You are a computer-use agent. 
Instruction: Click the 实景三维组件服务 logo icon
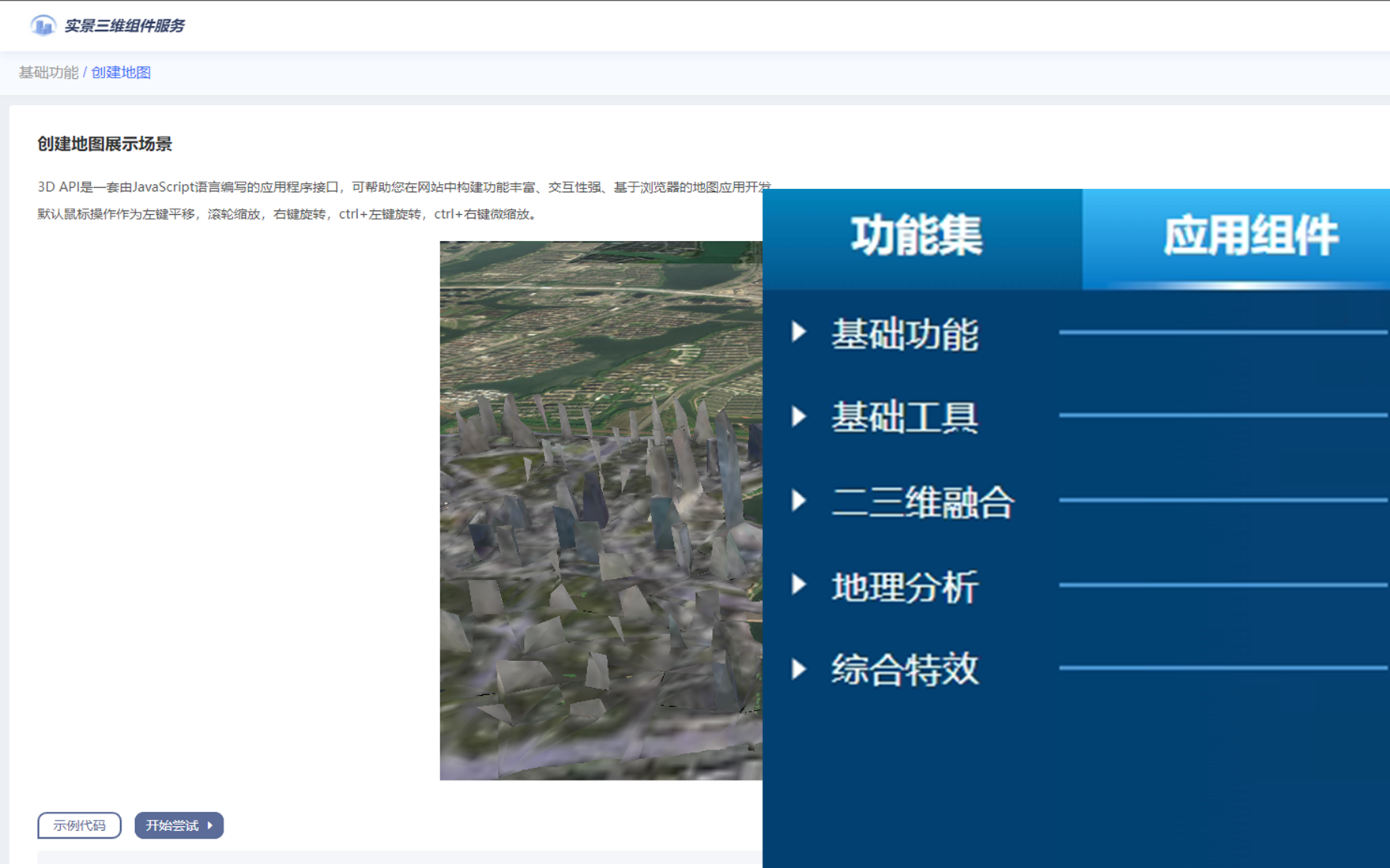click(x=43, y=26)
